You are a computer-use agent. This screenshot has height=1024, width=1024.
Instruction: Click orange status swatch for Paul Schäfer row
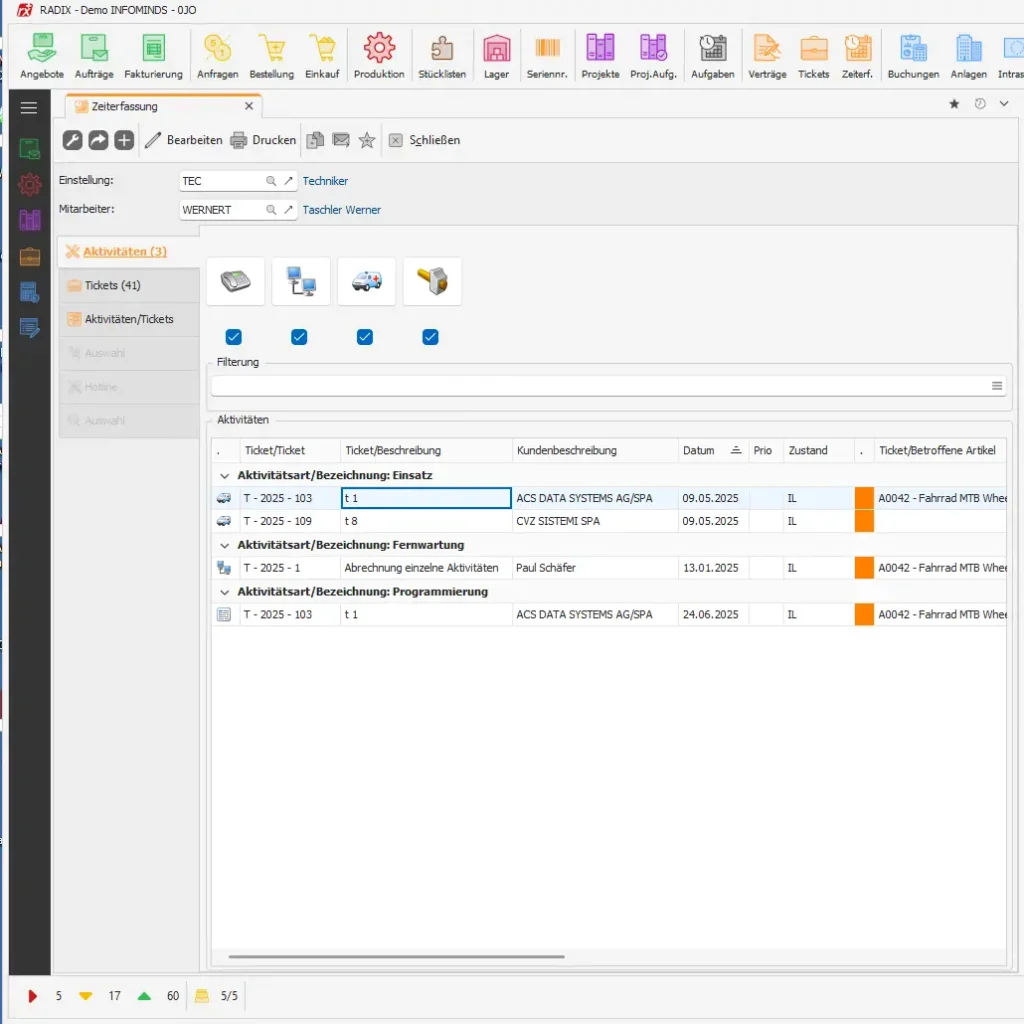click(x=864, y=568)
